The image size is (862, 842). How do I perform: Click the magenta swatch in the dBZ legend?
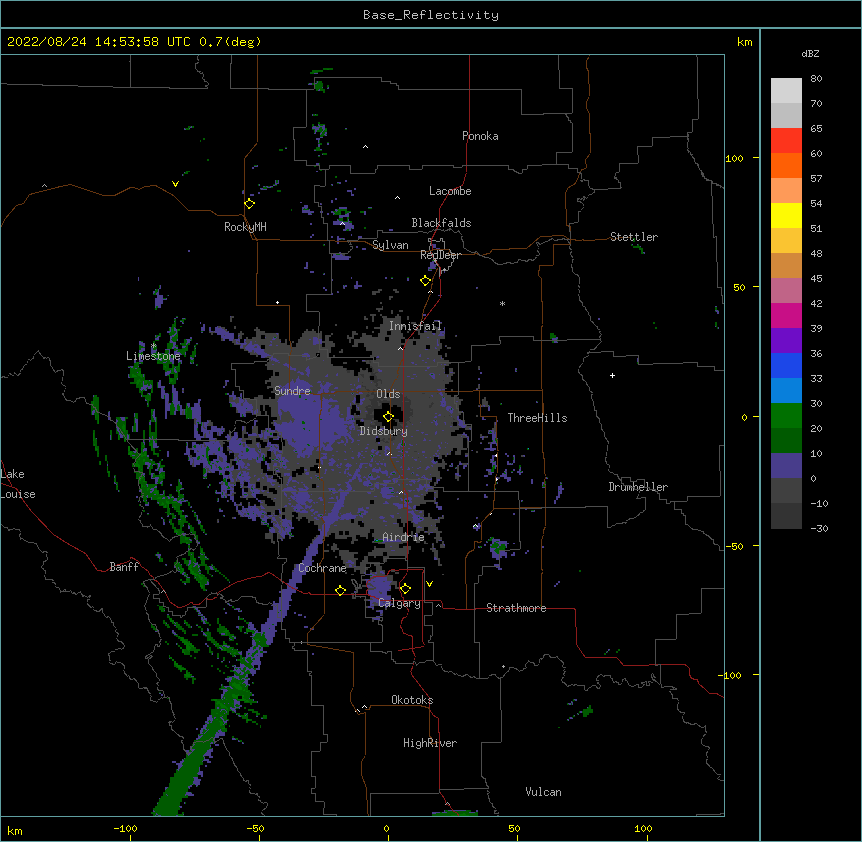(786, 316)
